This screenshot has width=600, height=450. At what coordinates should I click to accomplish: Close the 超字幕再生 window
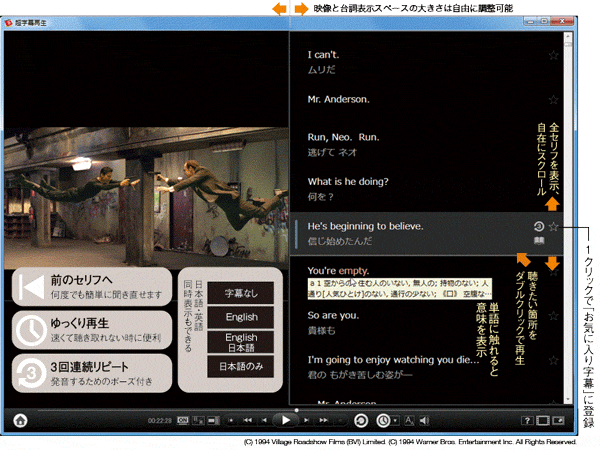point(562,21)
